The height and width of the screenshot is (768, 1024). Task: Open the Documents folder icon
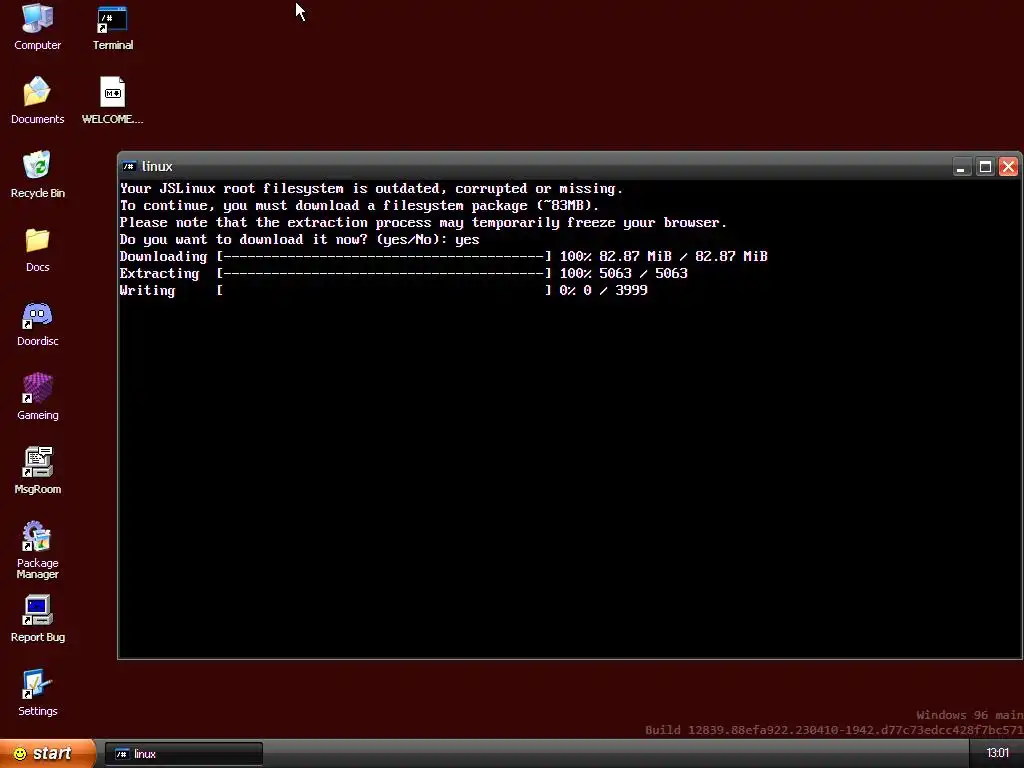(37, 100)
